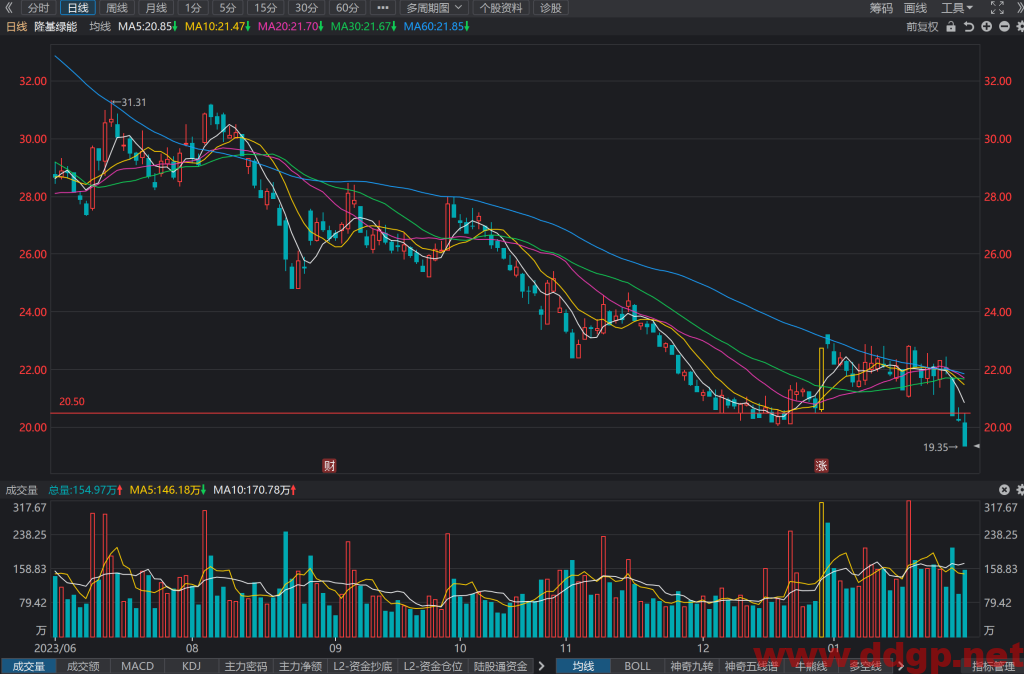Viewport: 1024px width, 674px height.
Task: Open chart settings gear icon
Action: [x=1019, y=27]
